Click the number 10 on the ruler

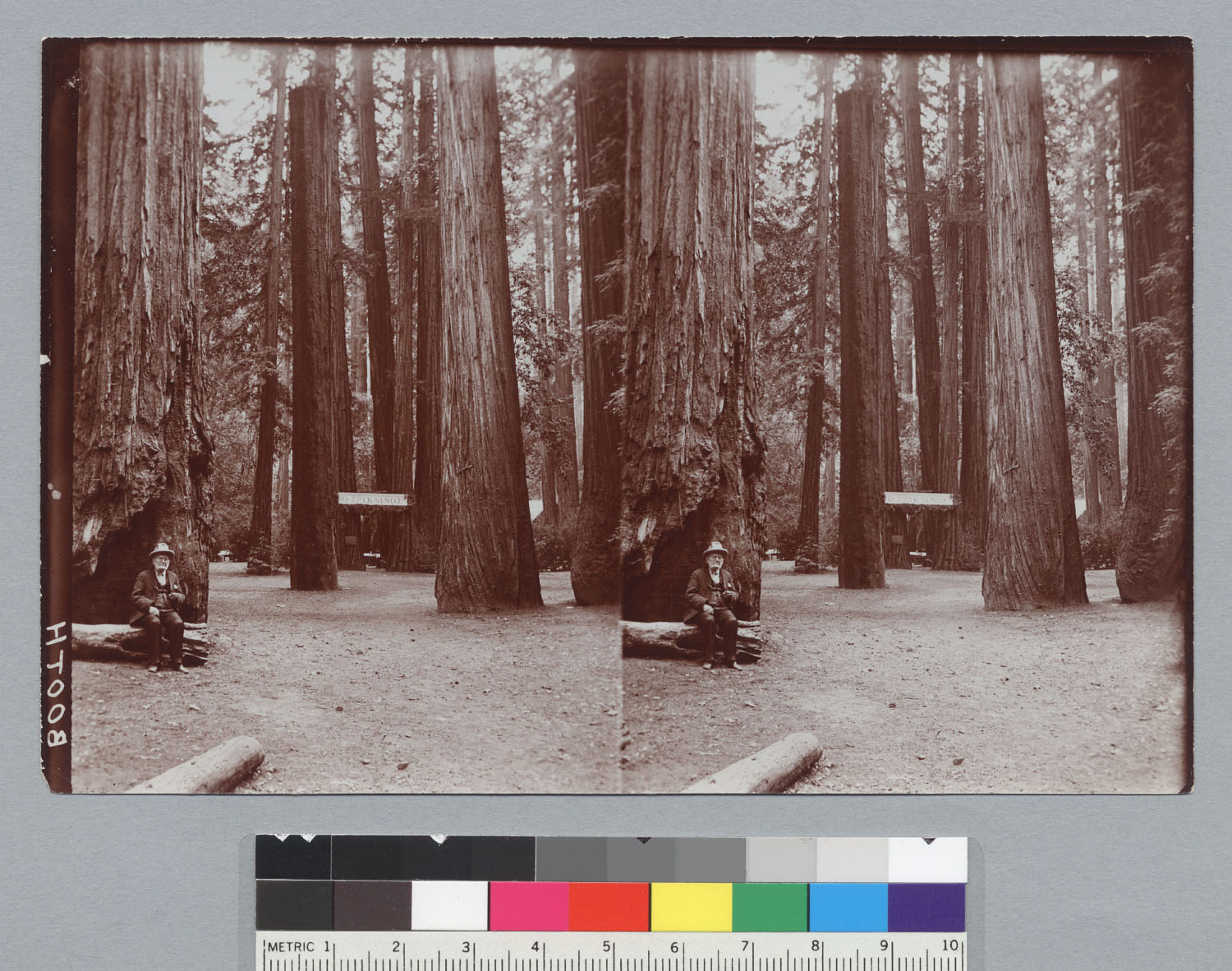pyautogui.click(x=949, y=946)
